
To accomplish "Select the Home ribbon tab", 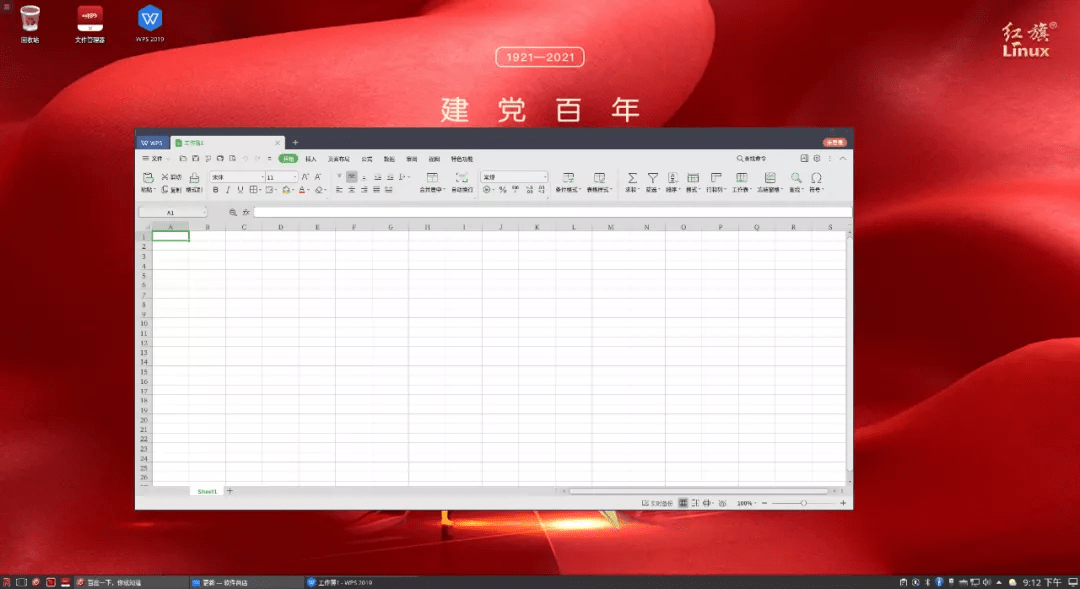I will coord(289,158).
